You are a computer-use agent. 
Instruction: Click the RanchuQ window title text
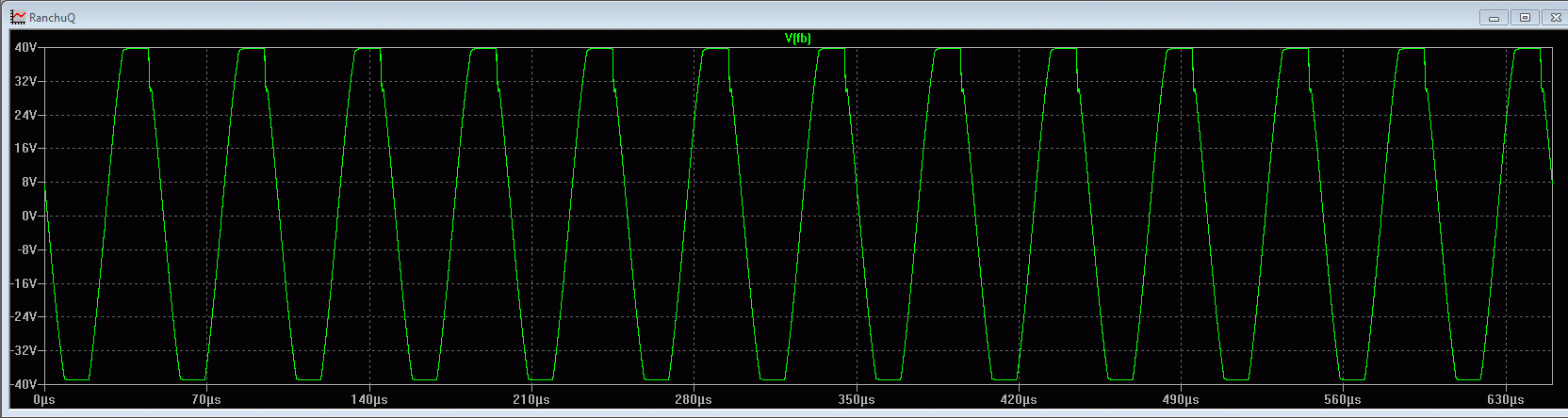(x=52, y=18)
